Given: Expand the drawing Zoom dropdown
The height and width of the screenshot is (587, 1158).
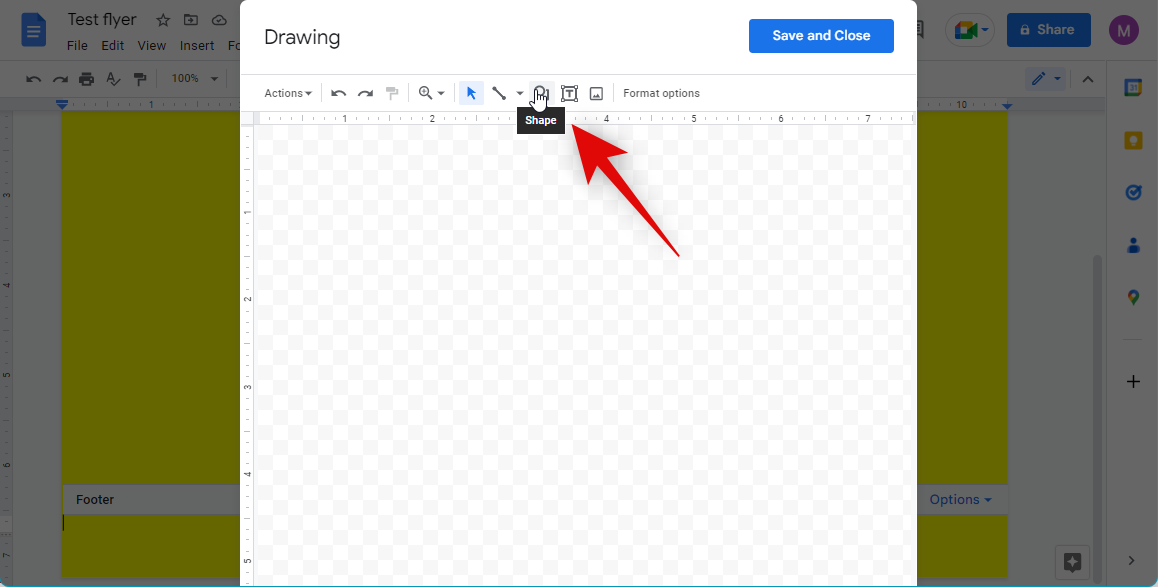Looking at the screenshot, I should [x=432, y=93].
